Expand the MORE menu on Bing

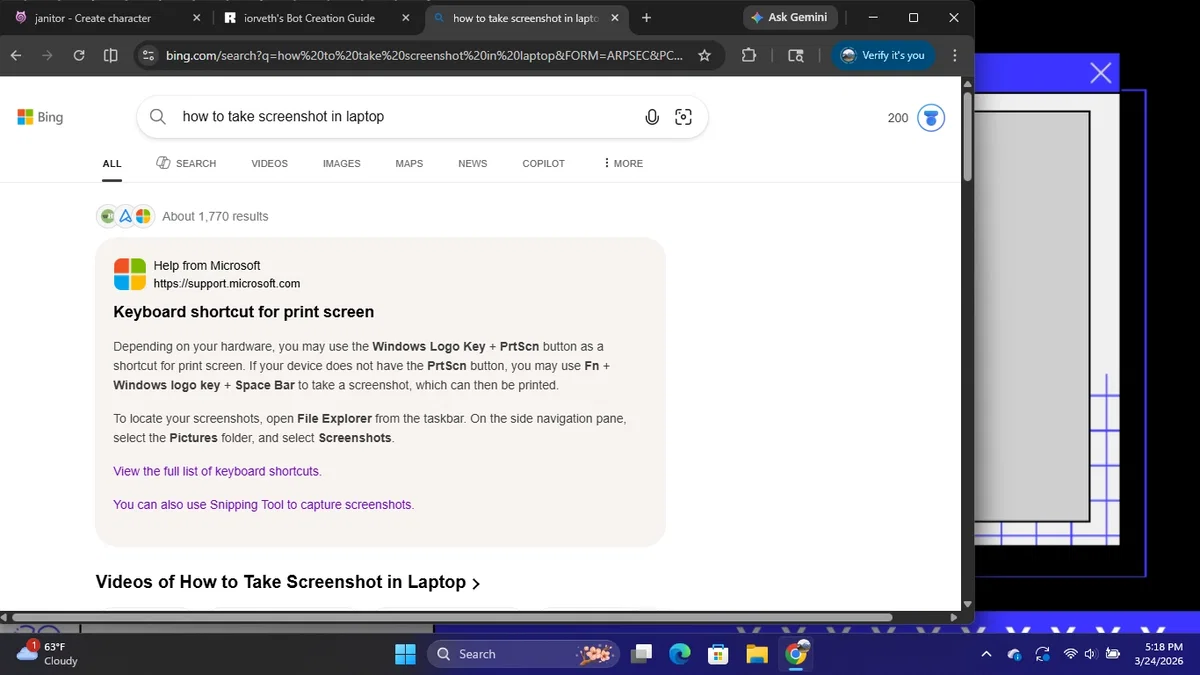tap(623, 164)
